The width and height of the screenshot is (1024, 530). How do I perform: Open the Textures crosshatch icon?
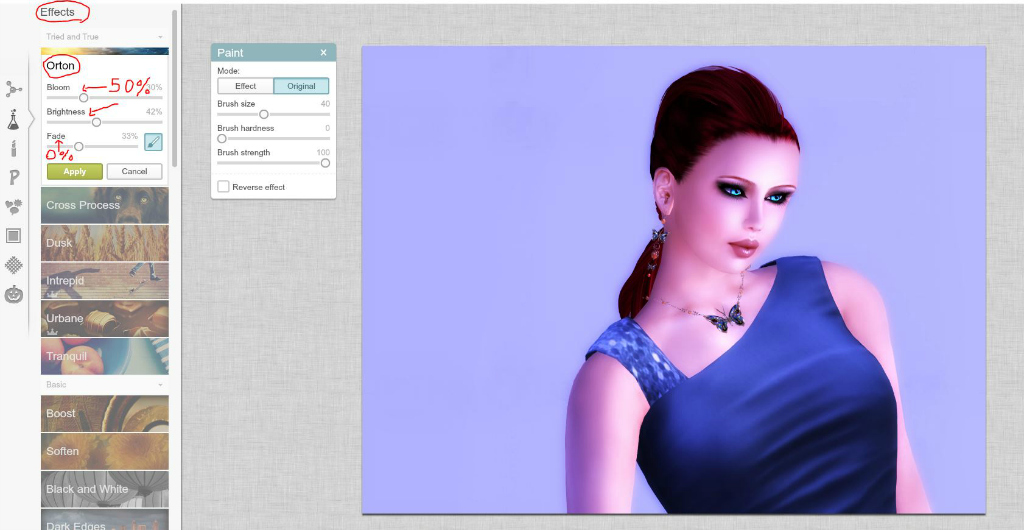14,265
